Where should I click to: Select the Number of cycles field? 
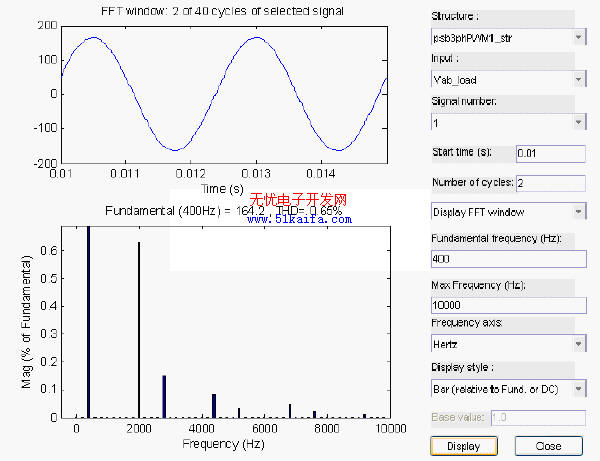click(x=549, y=183)
